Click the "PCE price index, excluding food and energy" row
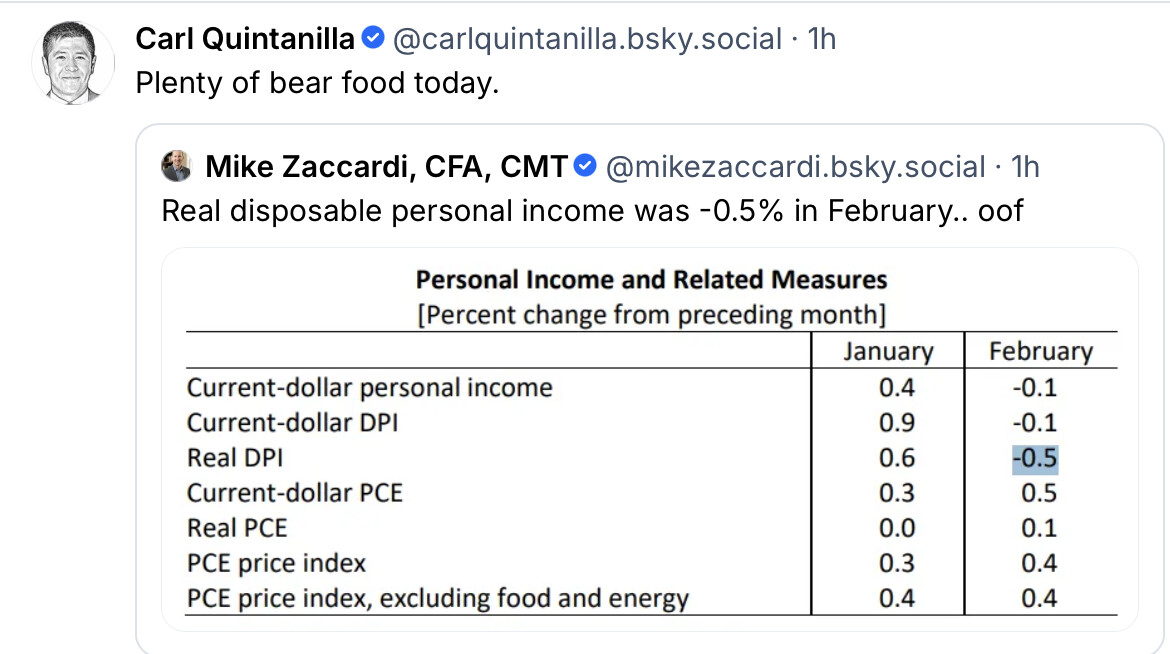Image resolution: width=1170 pixels, height=654 pixels. [x=438, y=599]
